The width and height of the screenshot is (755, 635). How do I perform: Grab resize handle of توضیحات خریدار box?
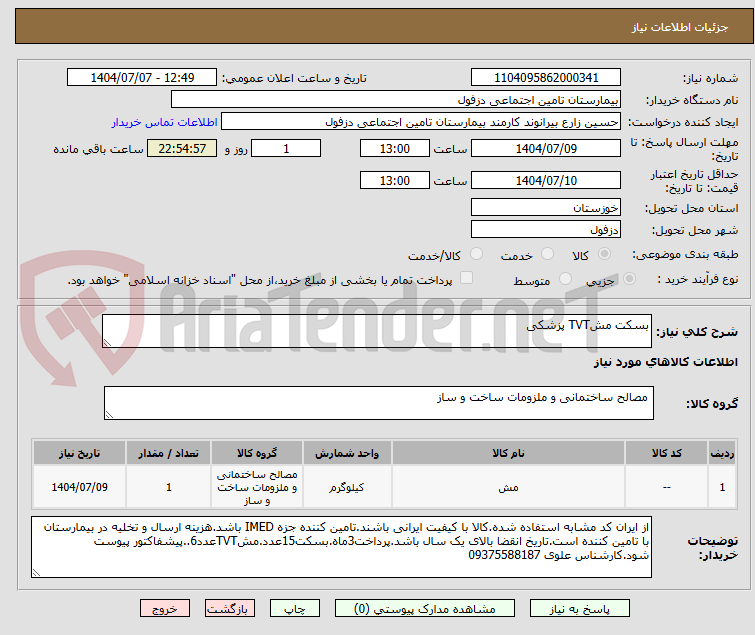coord(36,572)
